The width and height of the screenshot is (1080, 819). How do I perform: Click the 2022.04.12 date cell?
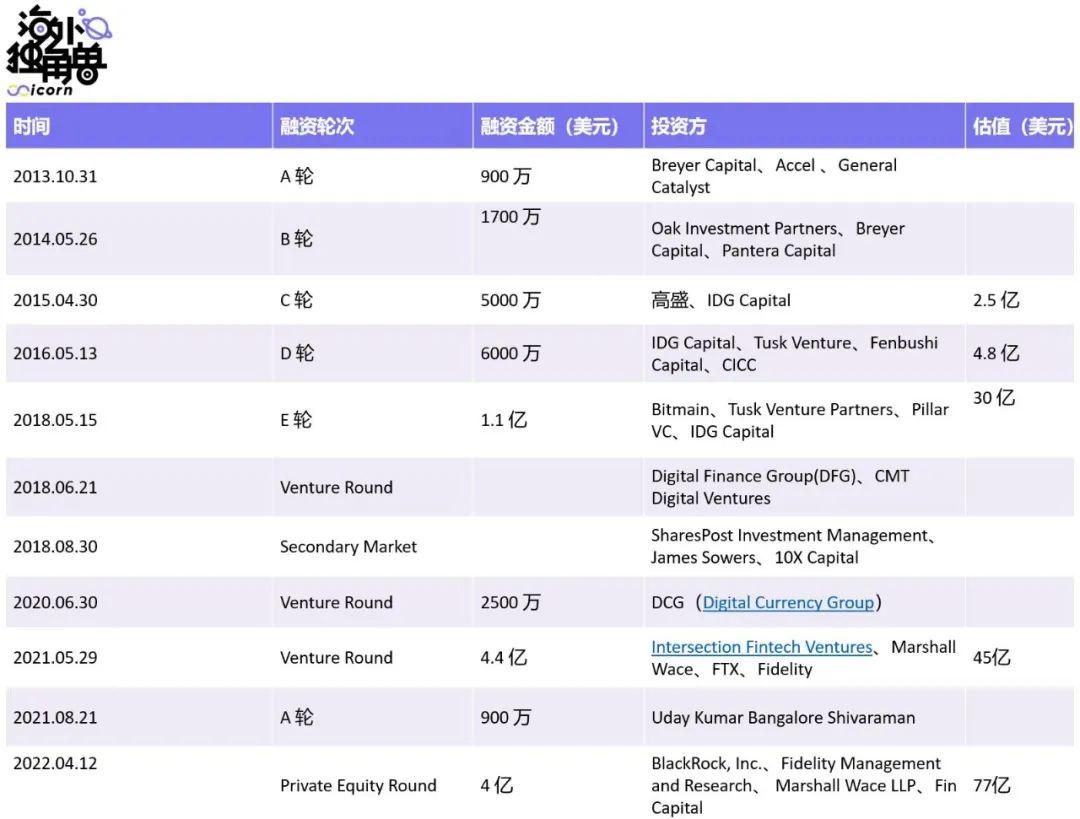tap(55, 763)
